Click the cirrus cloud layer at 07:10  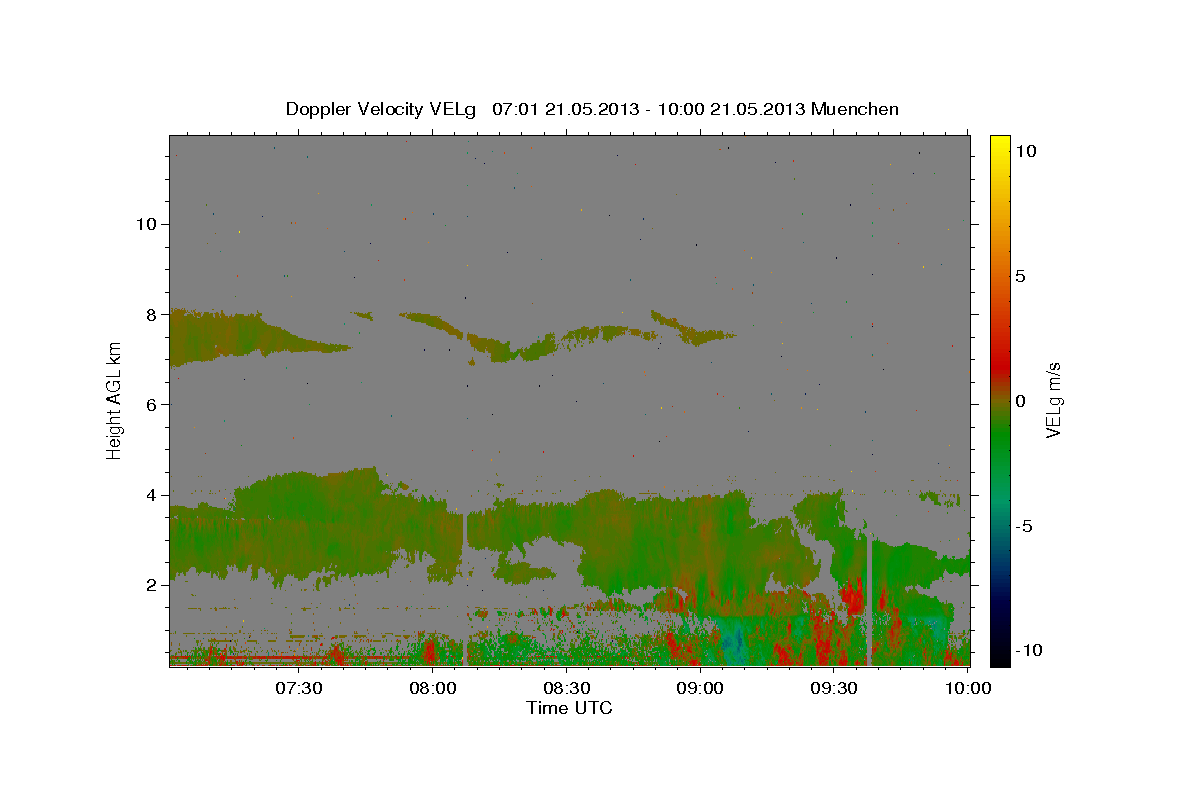pos(212,336)
